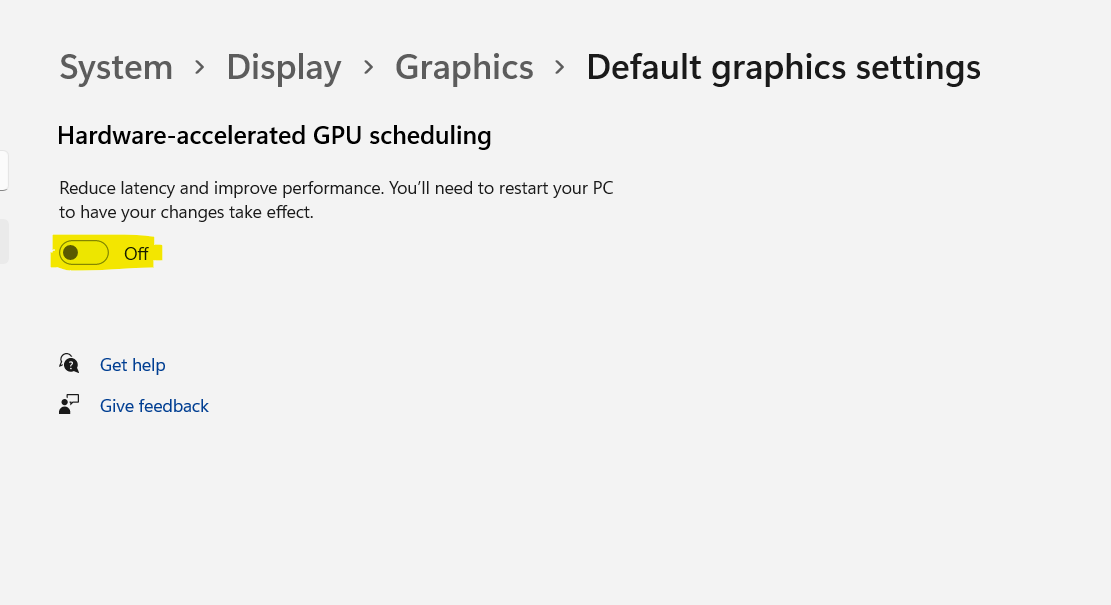The width and height of the screenshot is (1111, 605).
Task: Return to Graphics breadcrumb page
Action: coord(464,67)
